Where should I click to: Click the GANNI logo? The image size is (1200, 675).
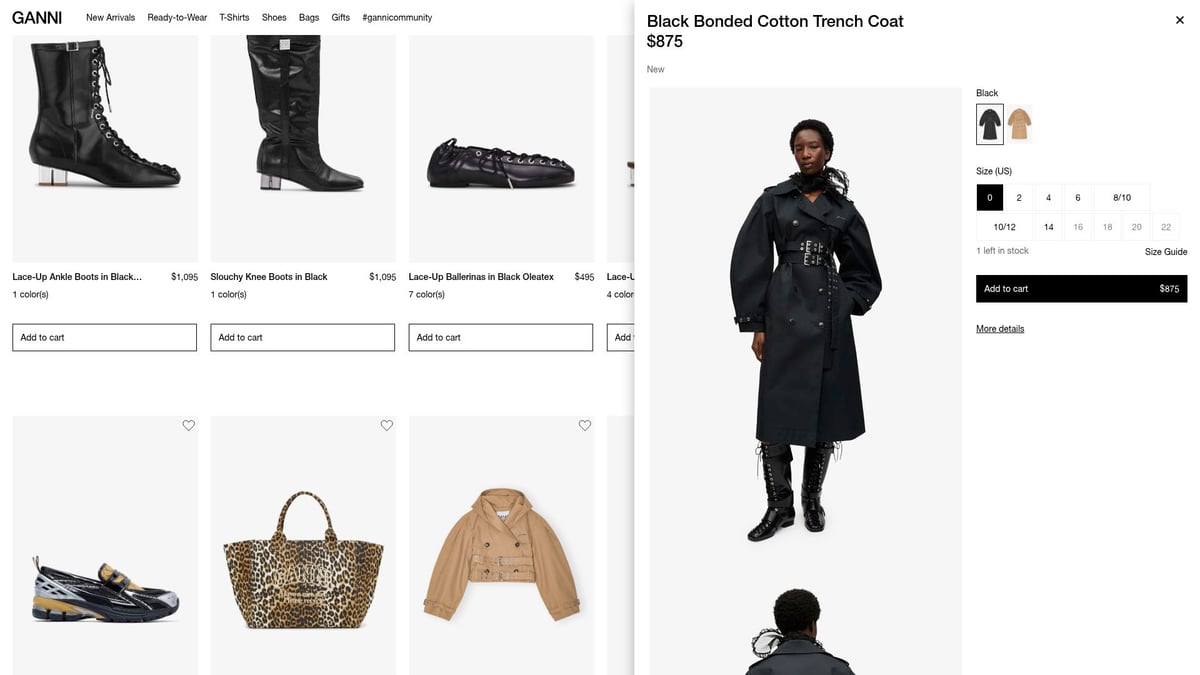point(37,18)
